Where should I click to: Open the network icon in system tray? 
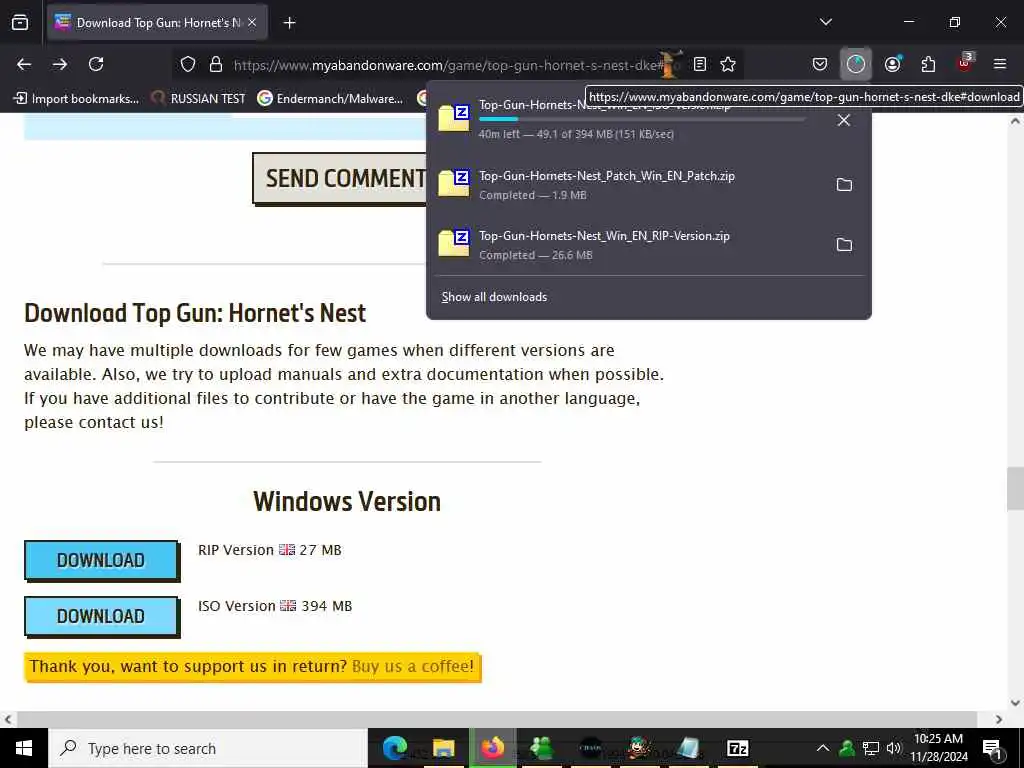(871, 748)
